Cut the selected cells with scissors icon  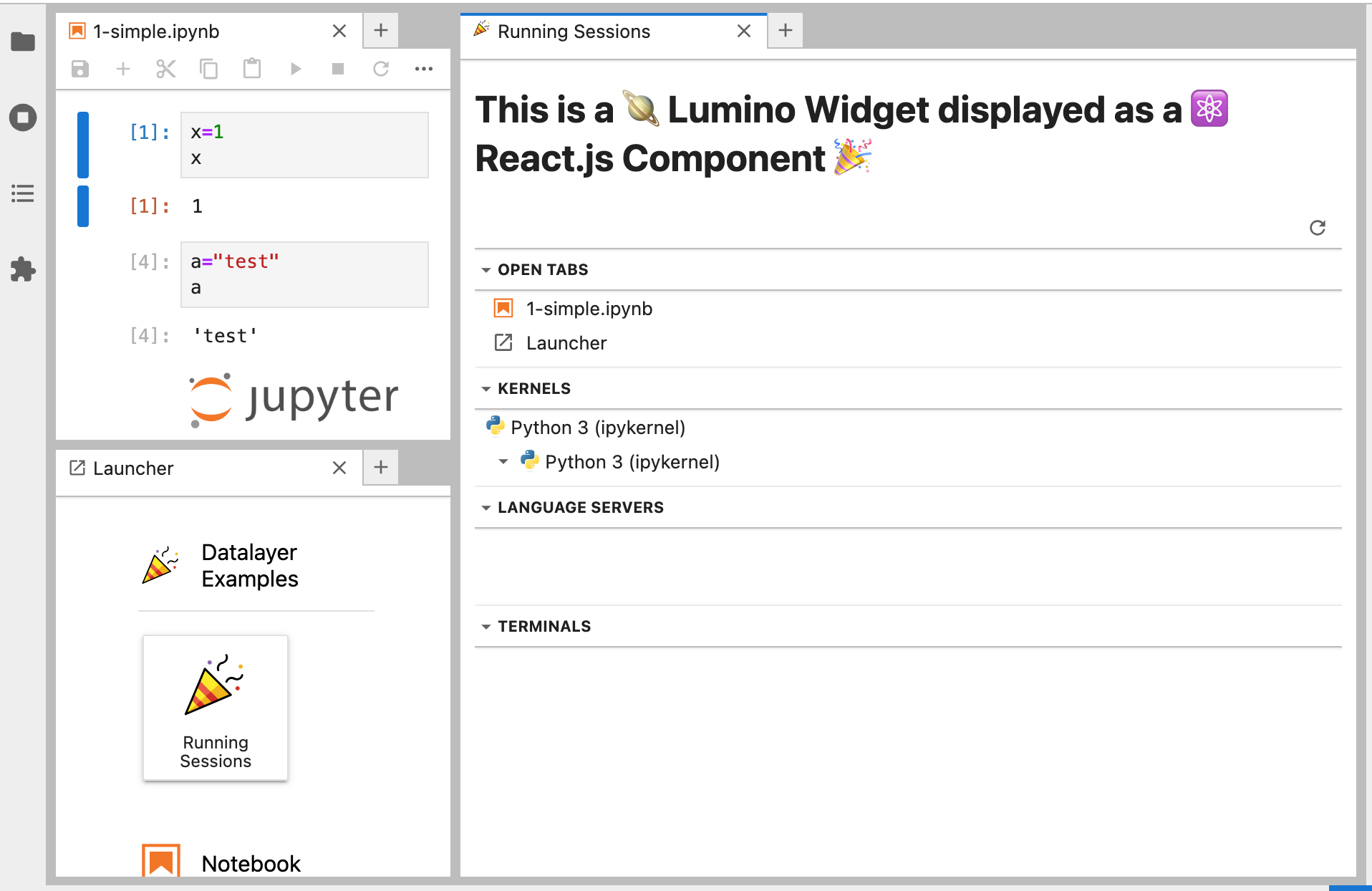(166, 69)
